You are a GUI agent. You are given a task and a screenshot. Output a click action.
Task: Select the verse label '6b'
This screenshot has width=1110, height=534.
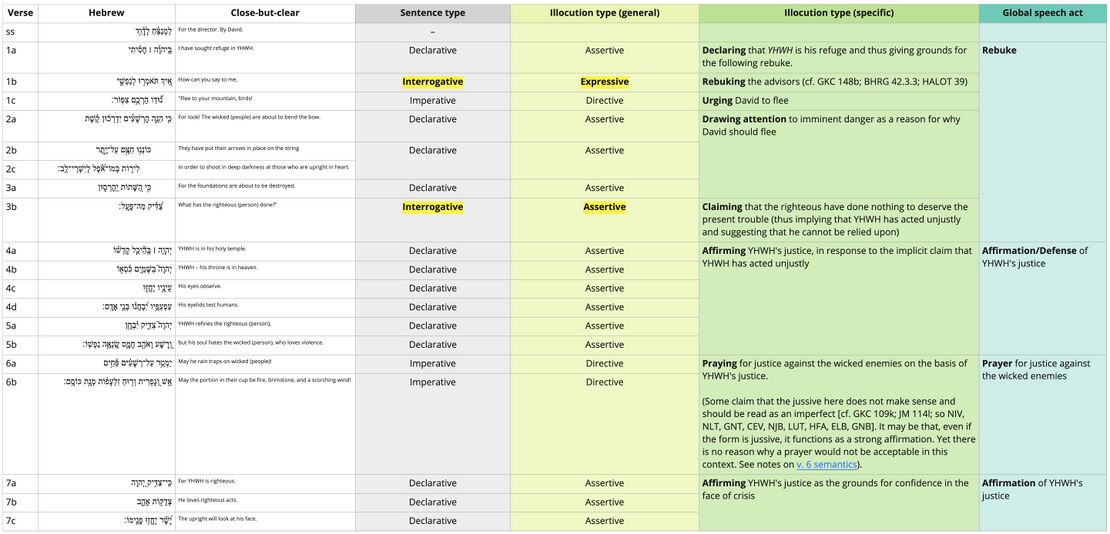pos(11,382)
